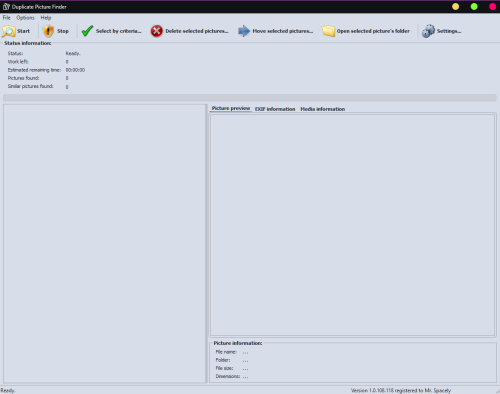
Task: Click the Stop shield icon
Action: (x=48, y=31)
